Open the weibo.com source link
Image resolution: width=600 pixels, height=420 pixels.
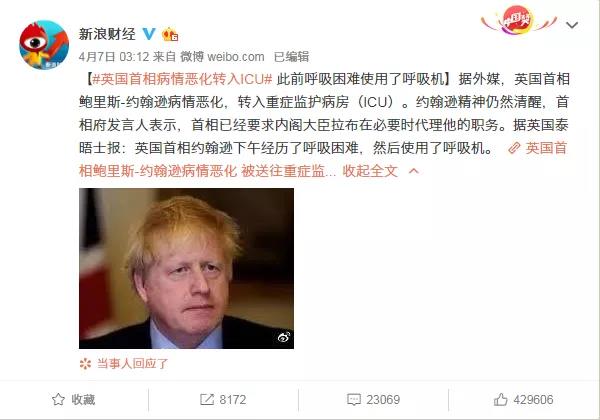point(236,57)
